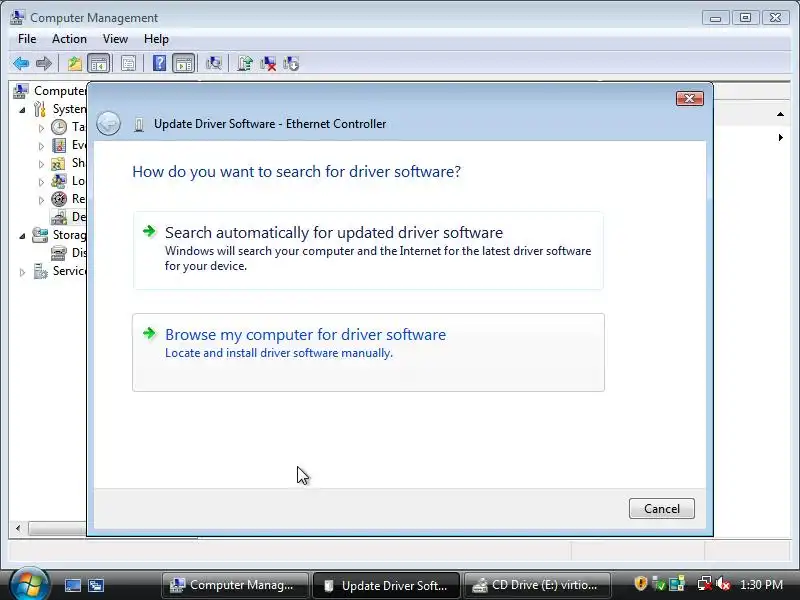Image resolution: width=800 pixels, height=600 pixels.
Task: Click the Update Driver Software toolbar icon
Action: (x=245, y=64)
